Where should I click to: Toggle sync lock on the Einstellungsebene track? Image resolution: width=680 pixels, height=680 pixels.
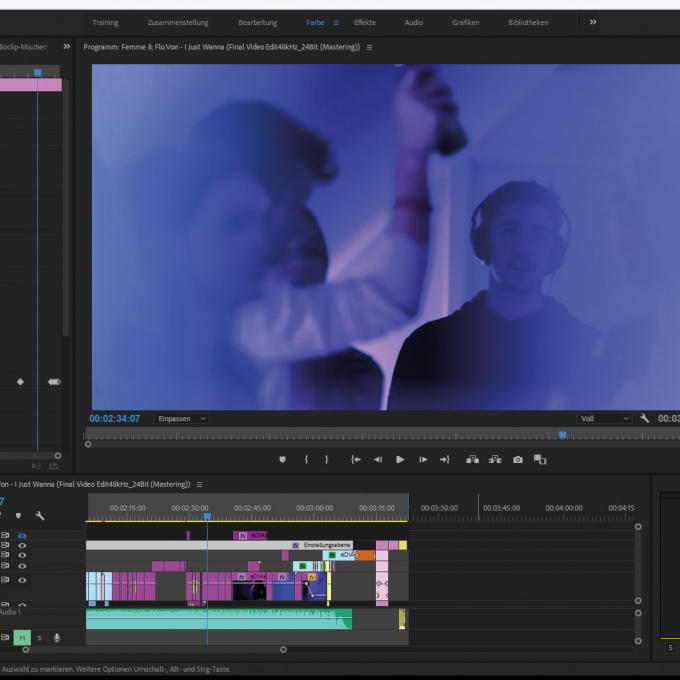pyautogui.click(x=5, y=545)
